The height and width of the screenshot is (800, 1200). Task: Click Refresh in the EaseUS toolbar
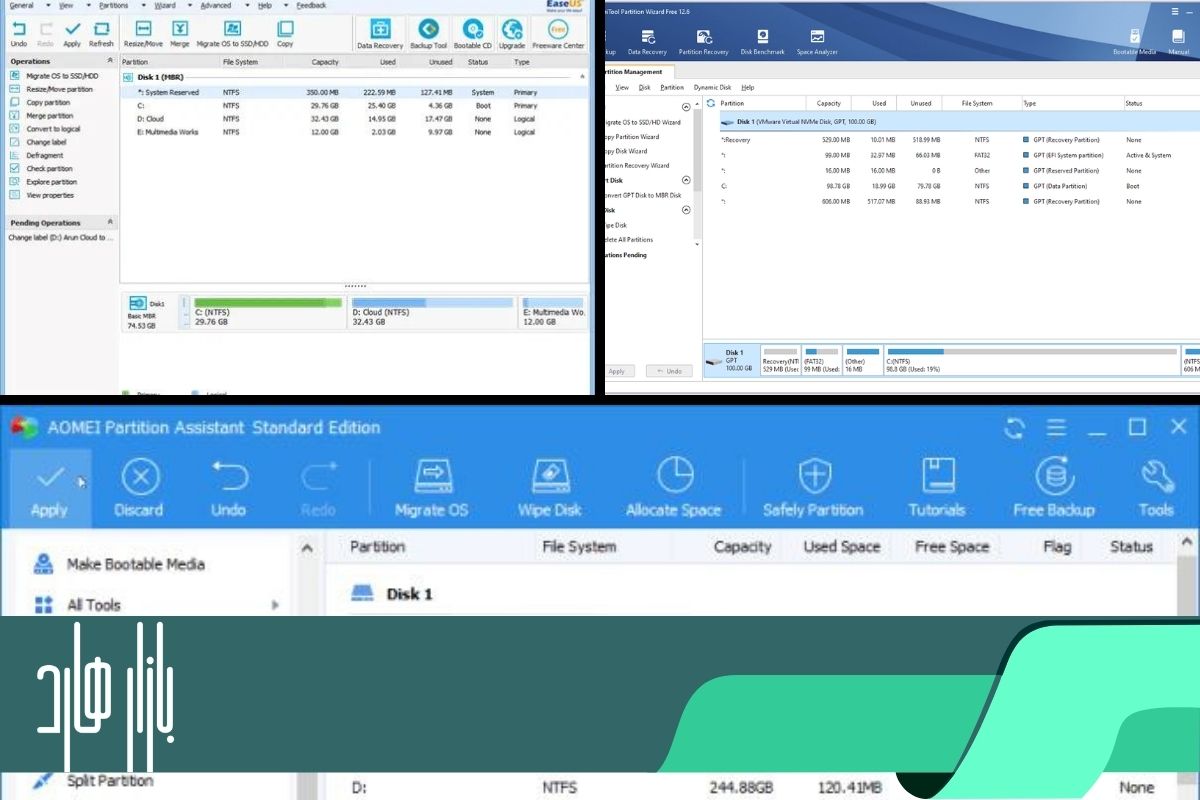tap(101, 34)
